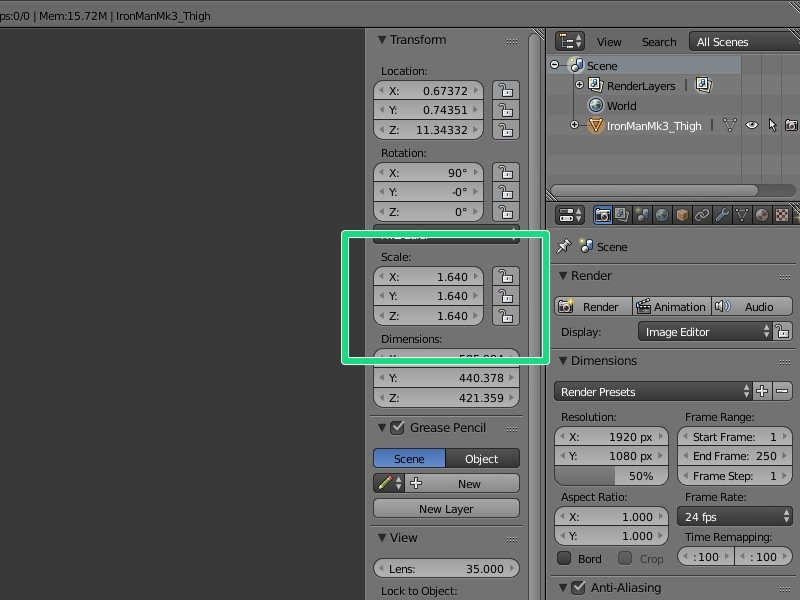Screen dimensions: 800x600
Task: Expand the IronManMk3_Thigh tree item
Action: pos(574,125)
